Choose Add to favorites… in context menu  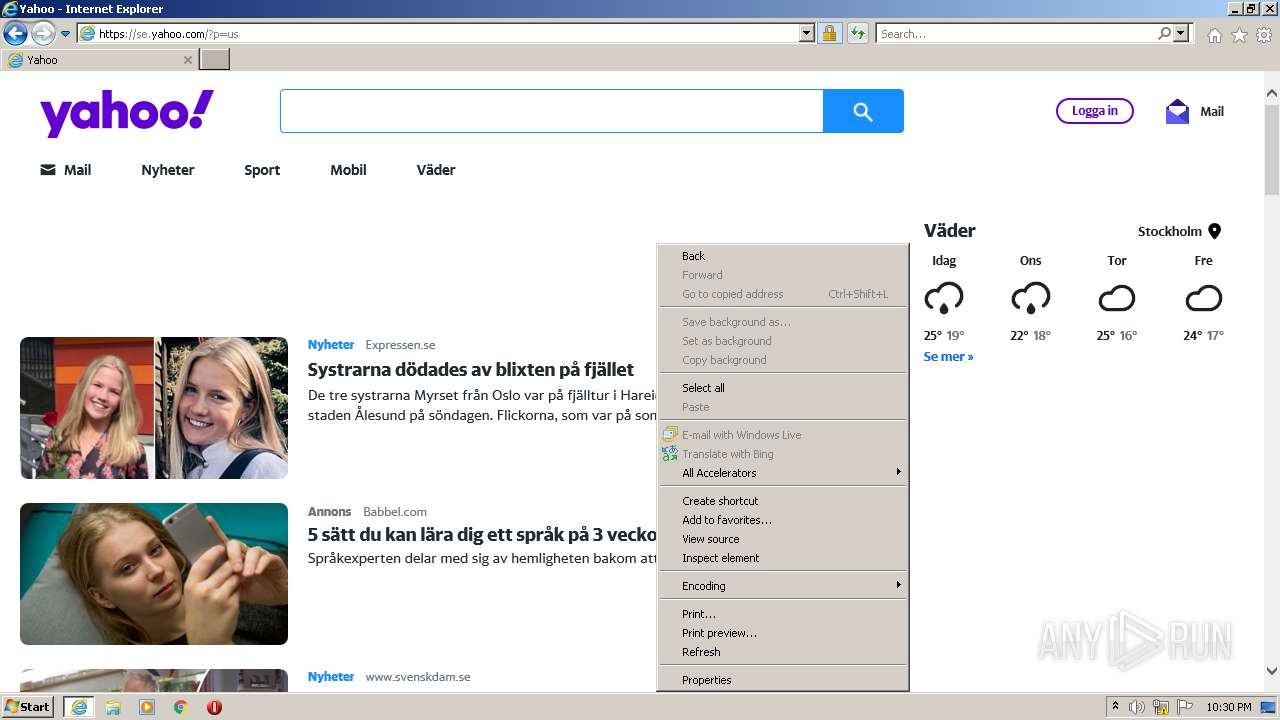tap(783, 520)
